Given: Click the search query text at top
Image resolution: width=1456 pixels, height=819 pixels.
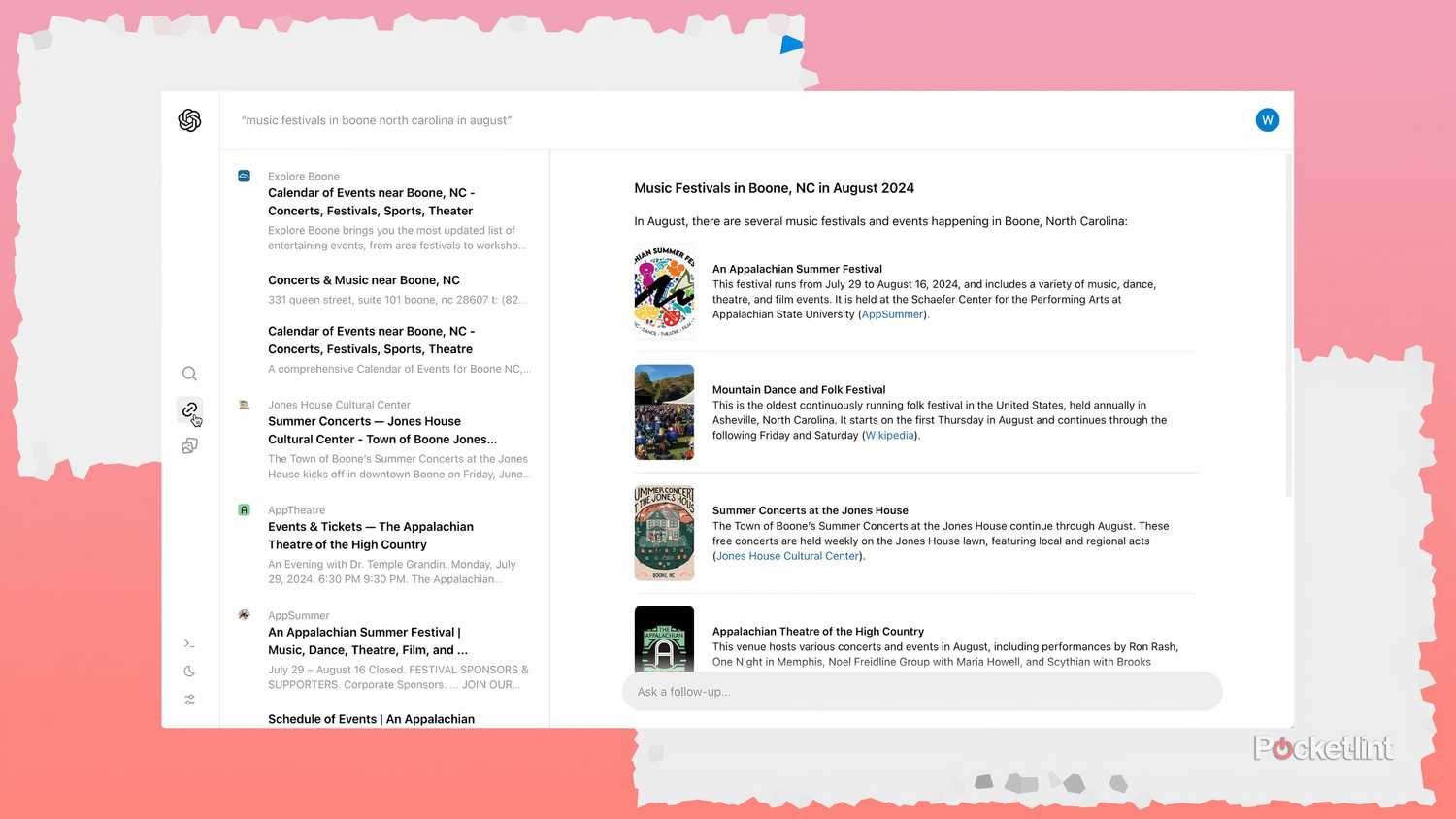Looking at the screenshot, I should click(x=377, y=120).
